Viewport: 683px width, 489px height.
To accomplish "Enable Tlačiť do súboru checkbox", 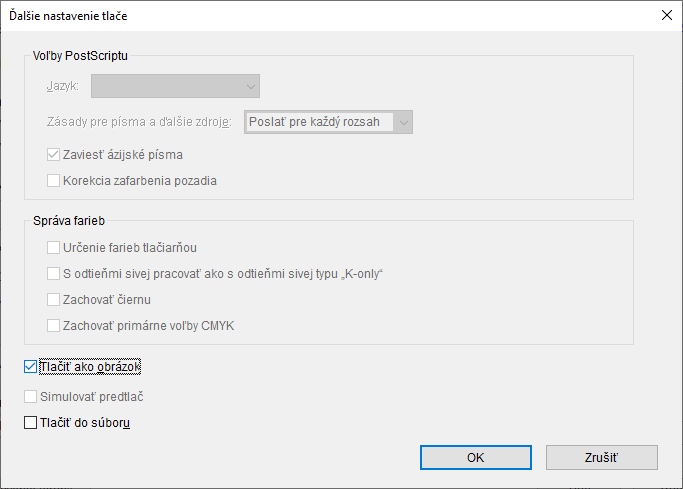I will 30,423.
